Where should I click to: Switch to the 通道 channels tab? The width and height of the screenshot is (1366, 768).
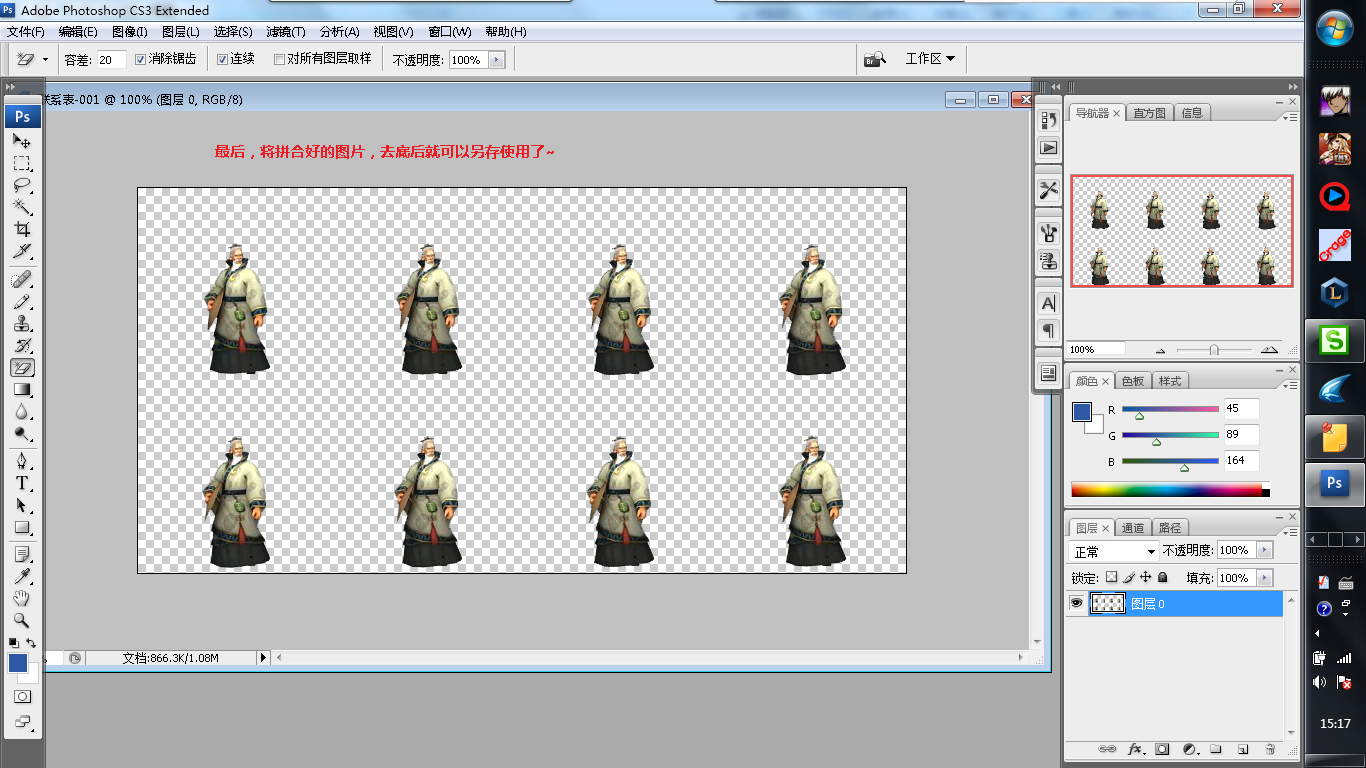click(x=1133, y=528)
